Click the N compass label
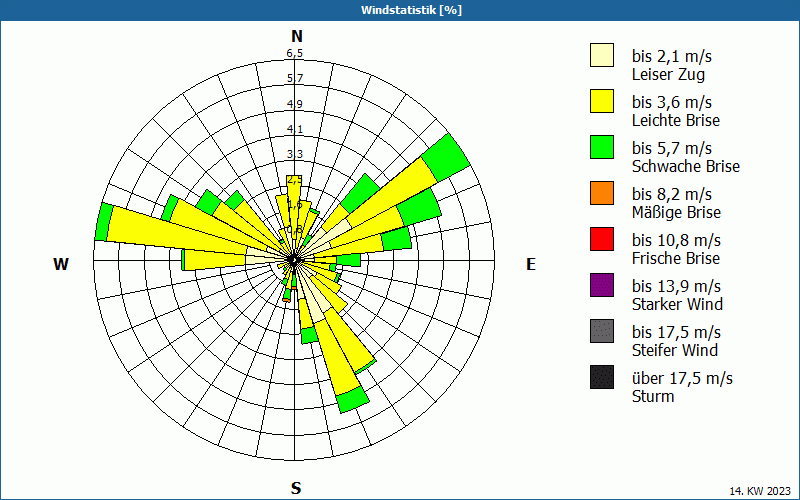800x500 pixels. tap(297, 36)
